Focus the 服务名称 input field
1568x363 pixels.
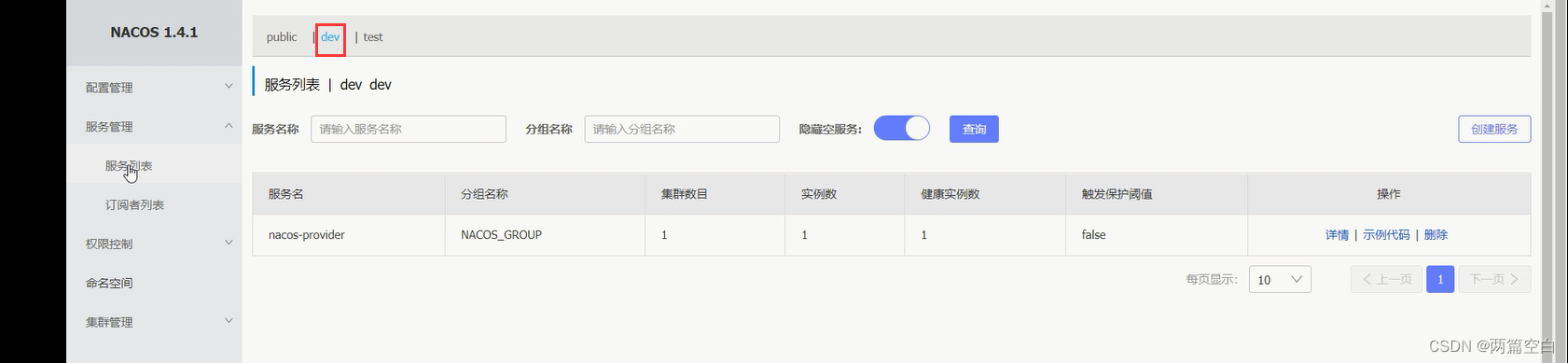[409, 129]
